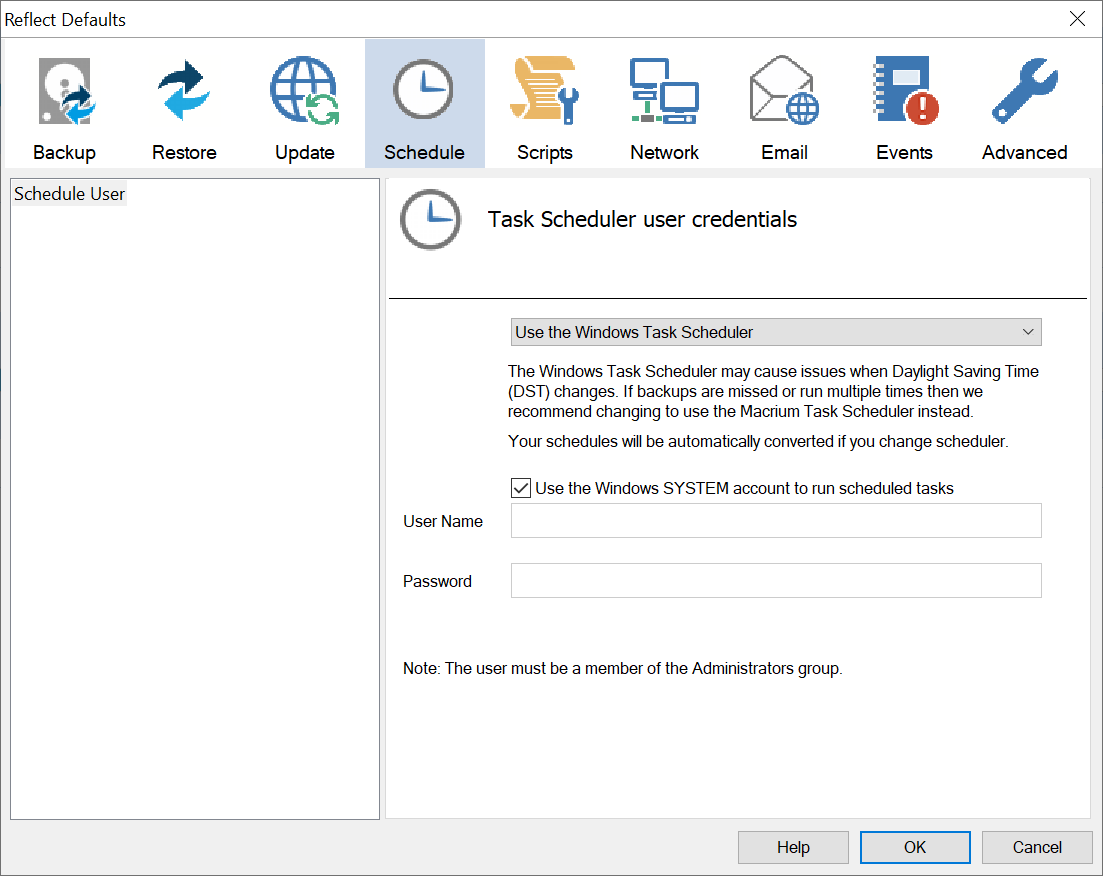This screenshot has height=876, width=1103.
Task: Dismiss the dialog with Cancel
Action: (1037, 847)
